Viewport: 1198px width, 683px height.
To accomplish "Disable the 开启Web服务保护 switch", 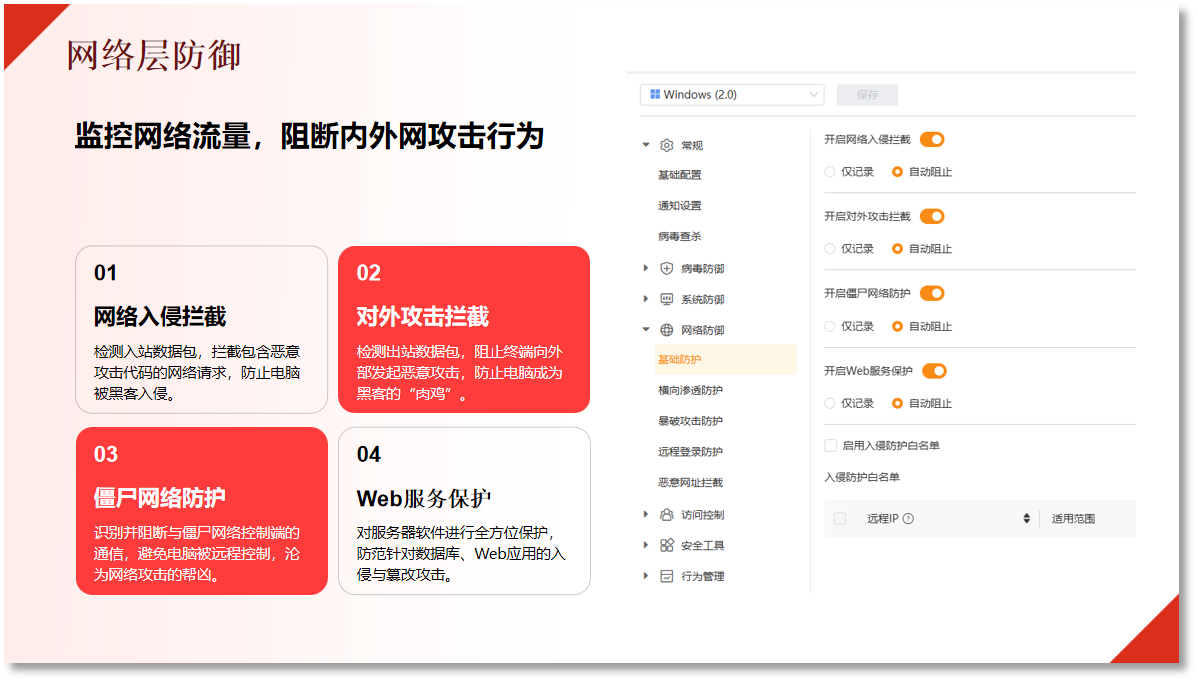I will pyautogui.click(x=934, y=371).
